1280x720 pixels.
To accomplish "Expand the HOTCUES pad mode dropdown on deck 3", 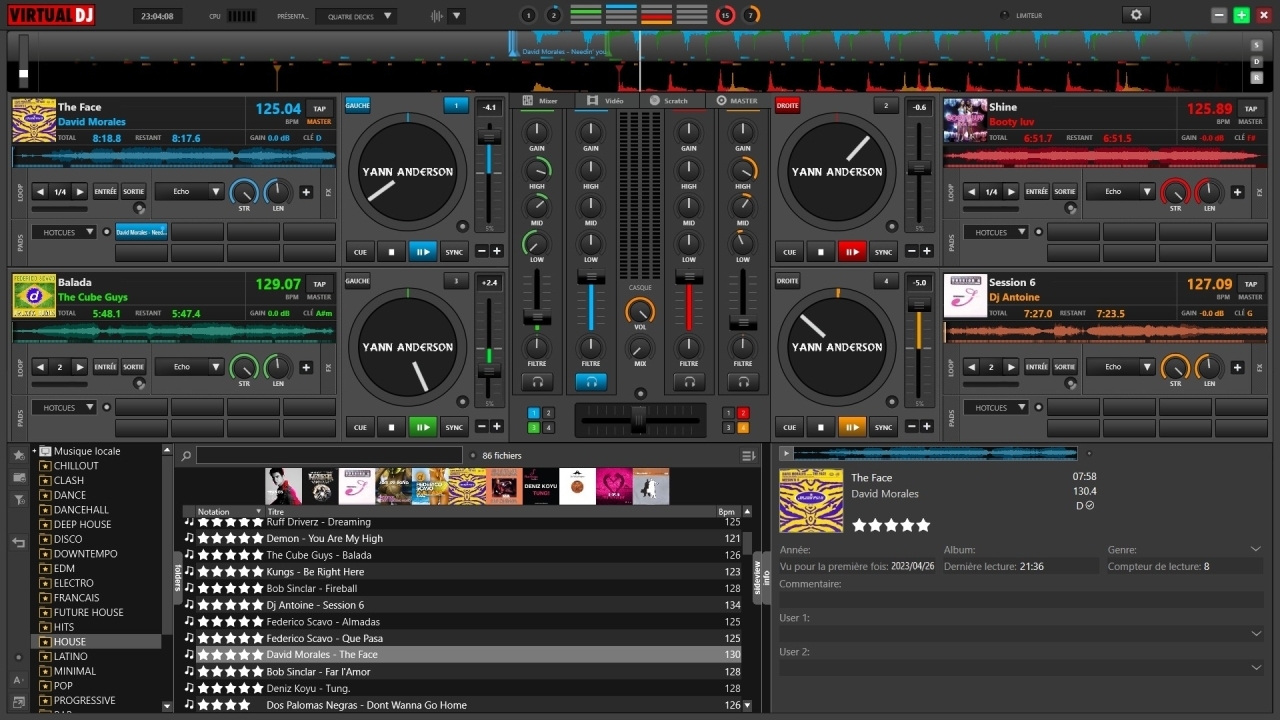I will tap(64, 408).
